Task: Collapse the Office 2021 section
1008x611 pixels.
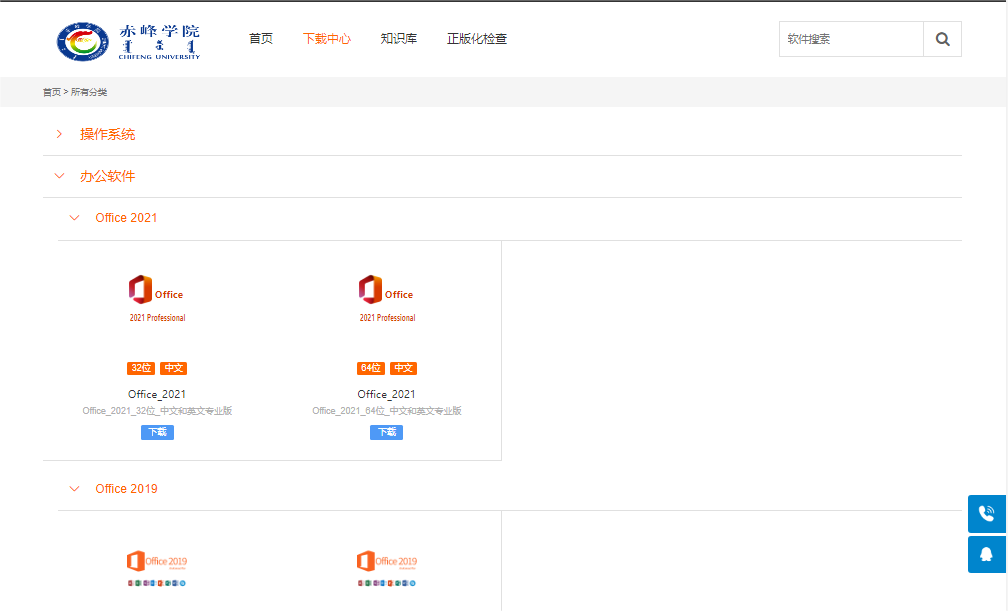Action: point(126,218)
